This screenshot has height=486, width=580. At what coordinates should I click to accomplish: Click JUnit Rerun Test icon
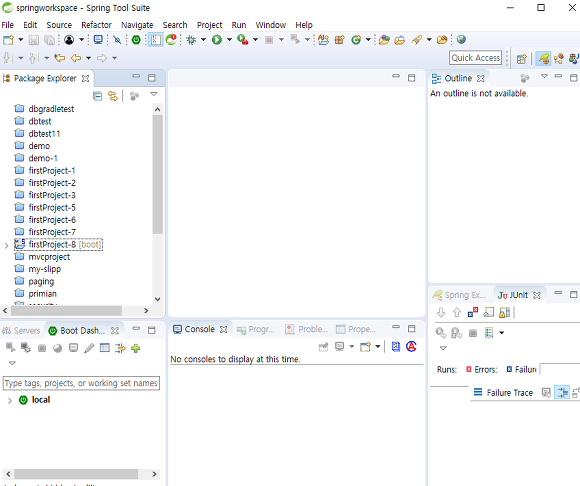coord(441,333)
